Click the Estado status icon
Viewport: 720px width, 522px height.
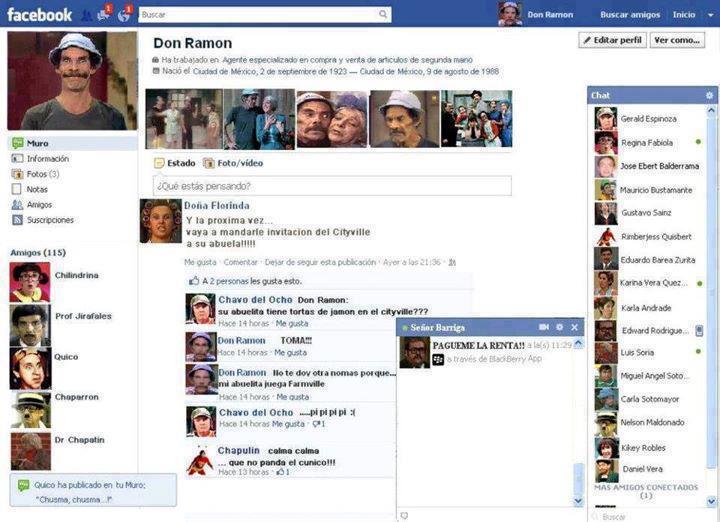point(159,163)
